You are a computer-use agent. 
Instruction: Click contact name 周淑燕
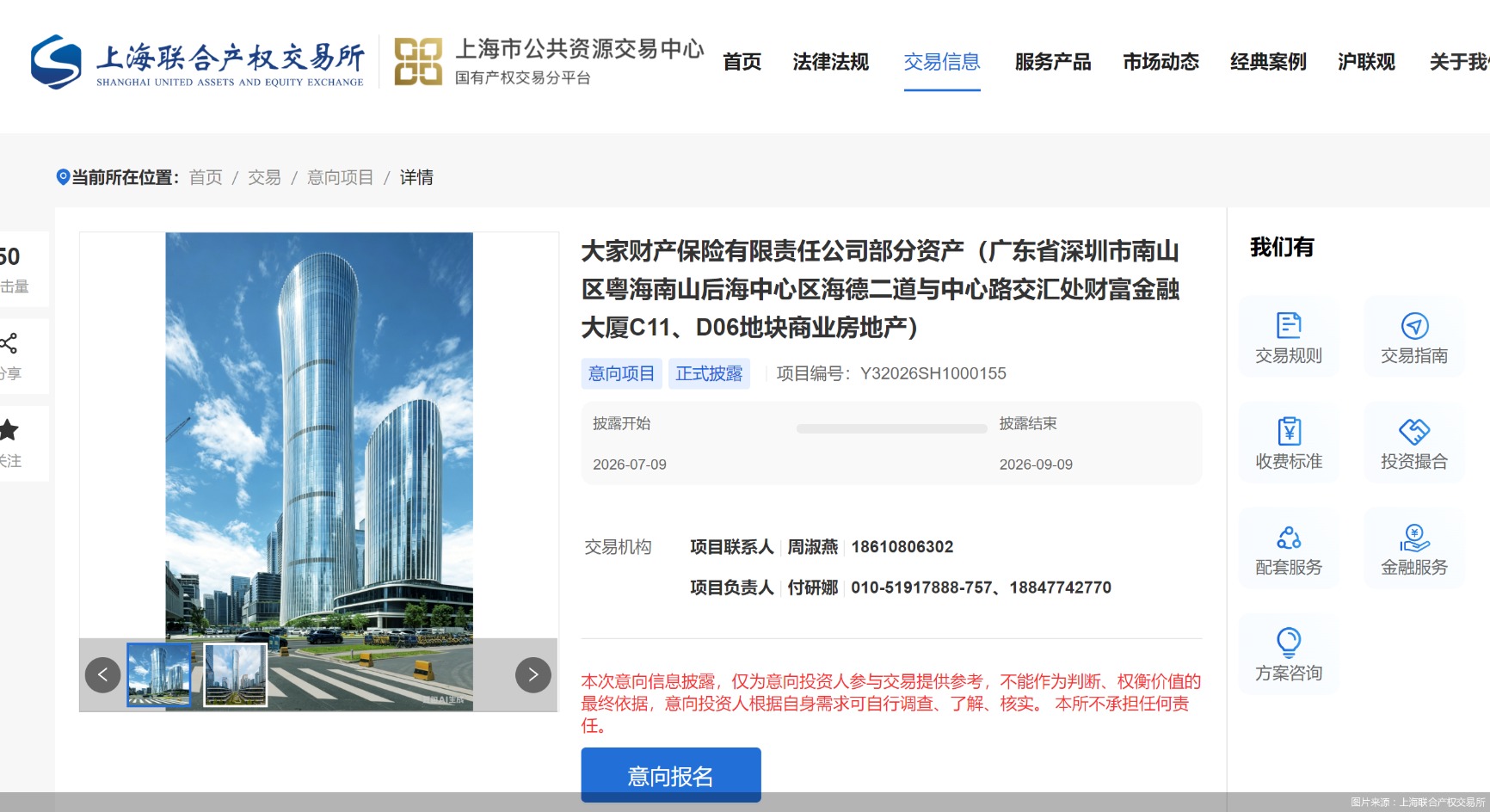pos(813,547)
